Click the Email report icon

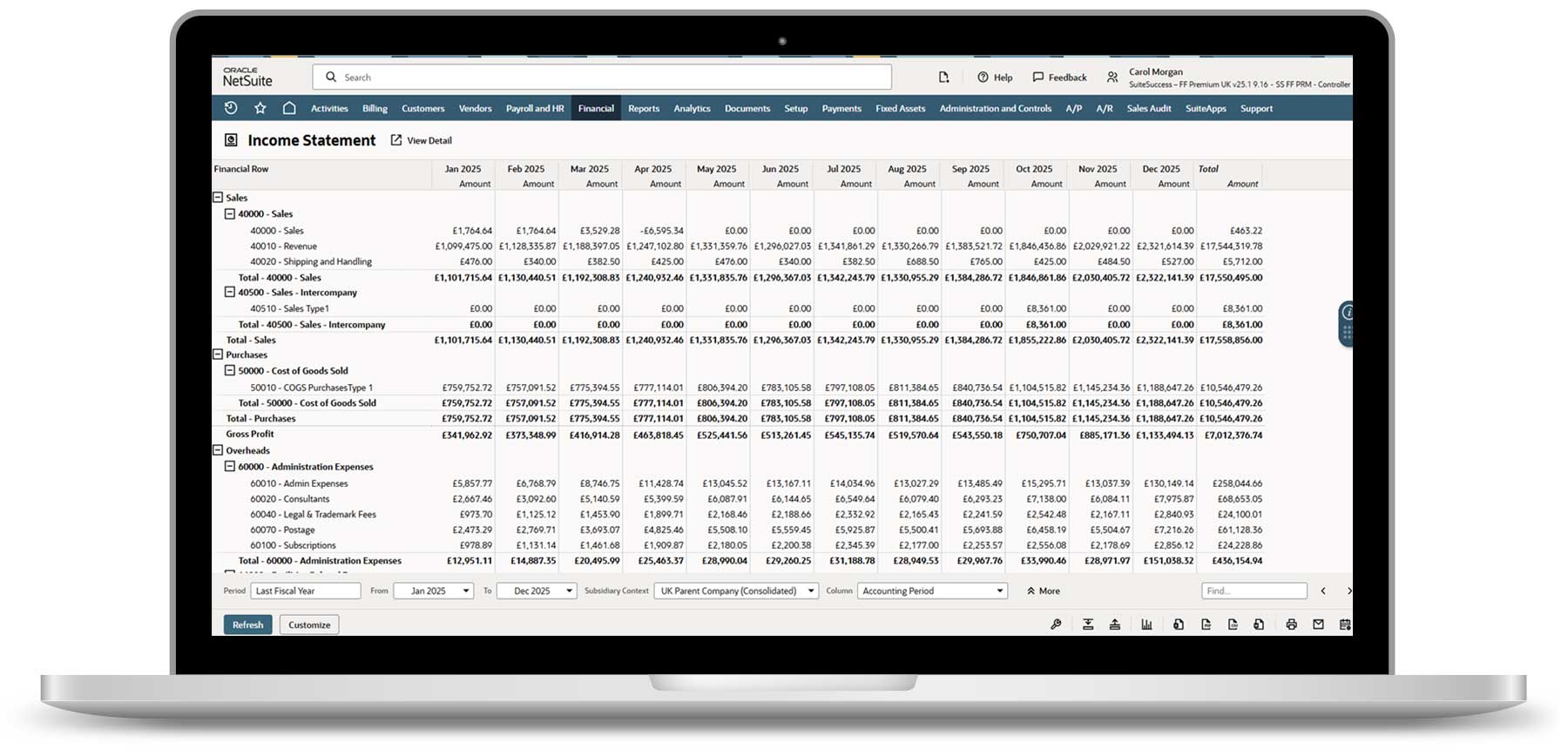click(1318, 624)
